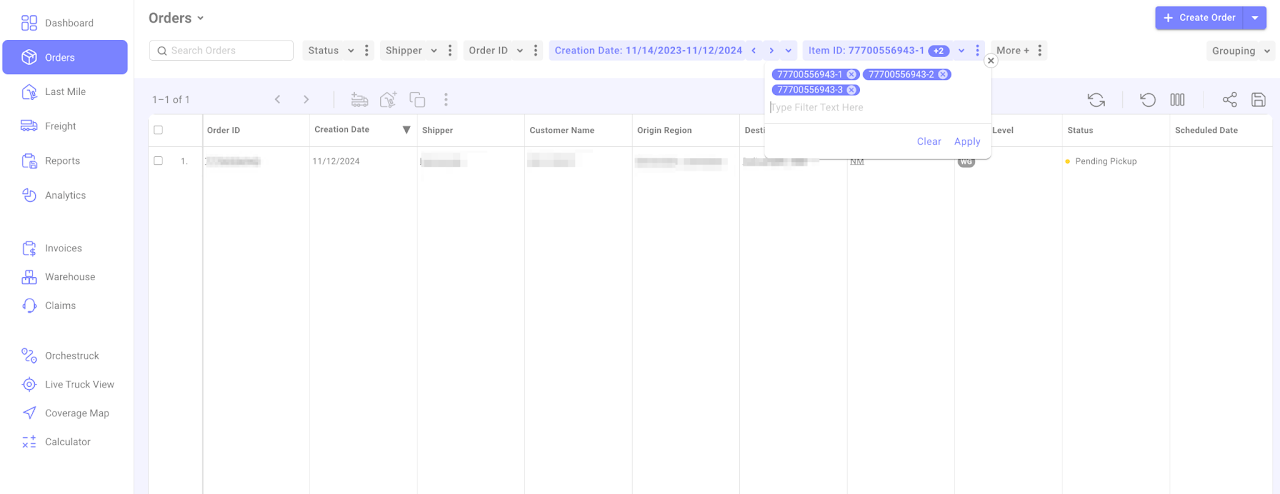This screenshot has width=1280, height=494.
Task: Click the Type Filter Text Here field
Action: (x=876, y=107)
